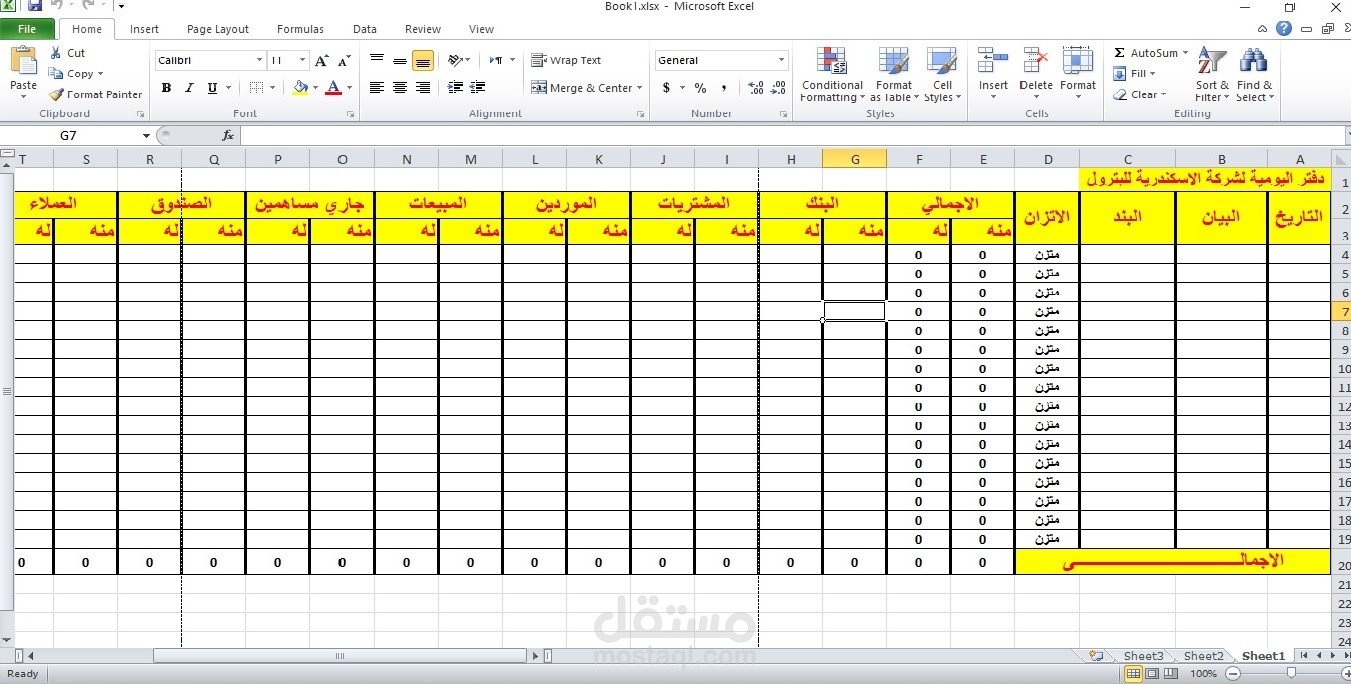1351x684 pixels.
Task: Click column header G
Action: click(x=854, y=158)
